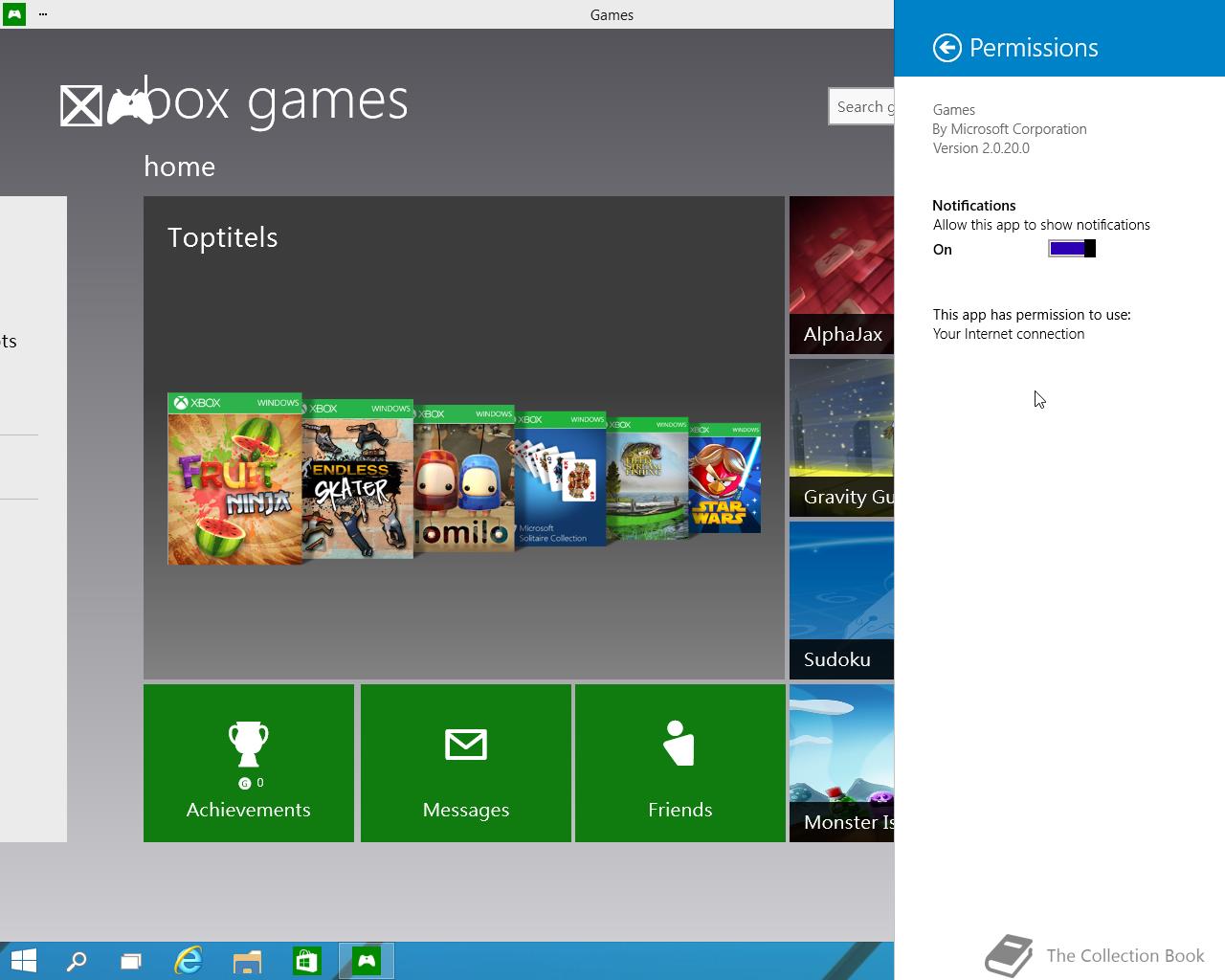Open the fishing game cover

647,479
